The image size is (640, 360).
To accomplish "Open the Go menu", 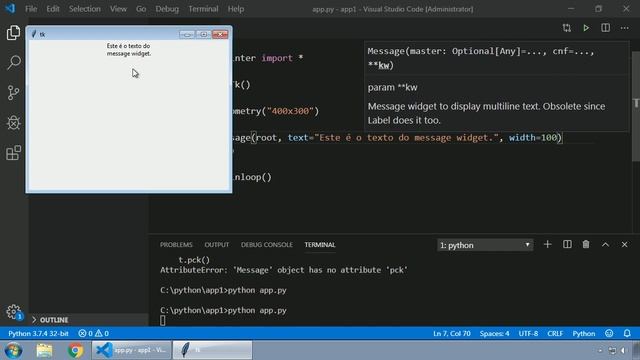I will pos(141,9).
